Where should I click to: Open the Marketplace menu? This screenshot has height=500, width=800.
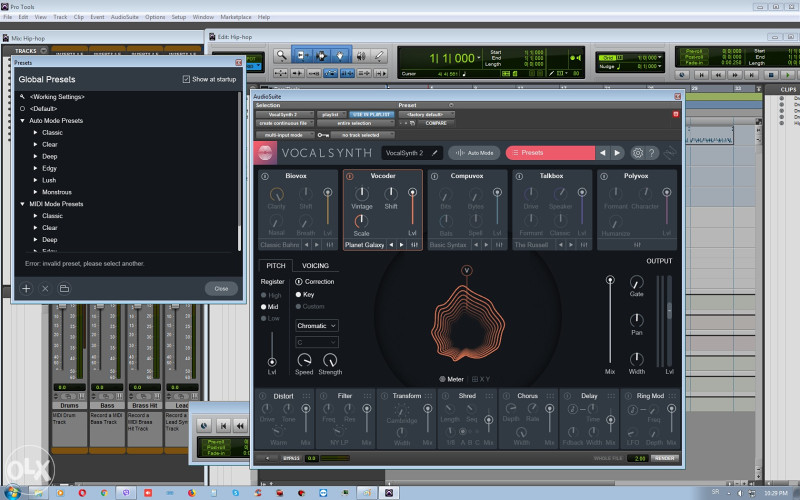[x=236, y=17]
